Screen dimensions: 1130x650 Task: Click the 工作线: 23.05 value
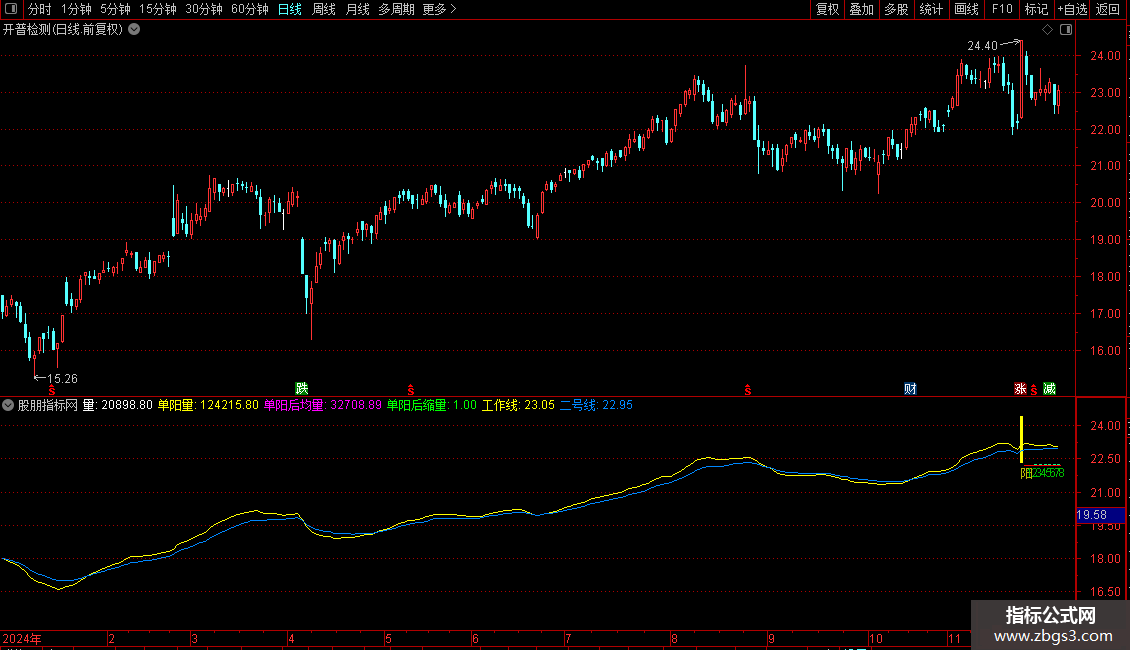(518, 405)
